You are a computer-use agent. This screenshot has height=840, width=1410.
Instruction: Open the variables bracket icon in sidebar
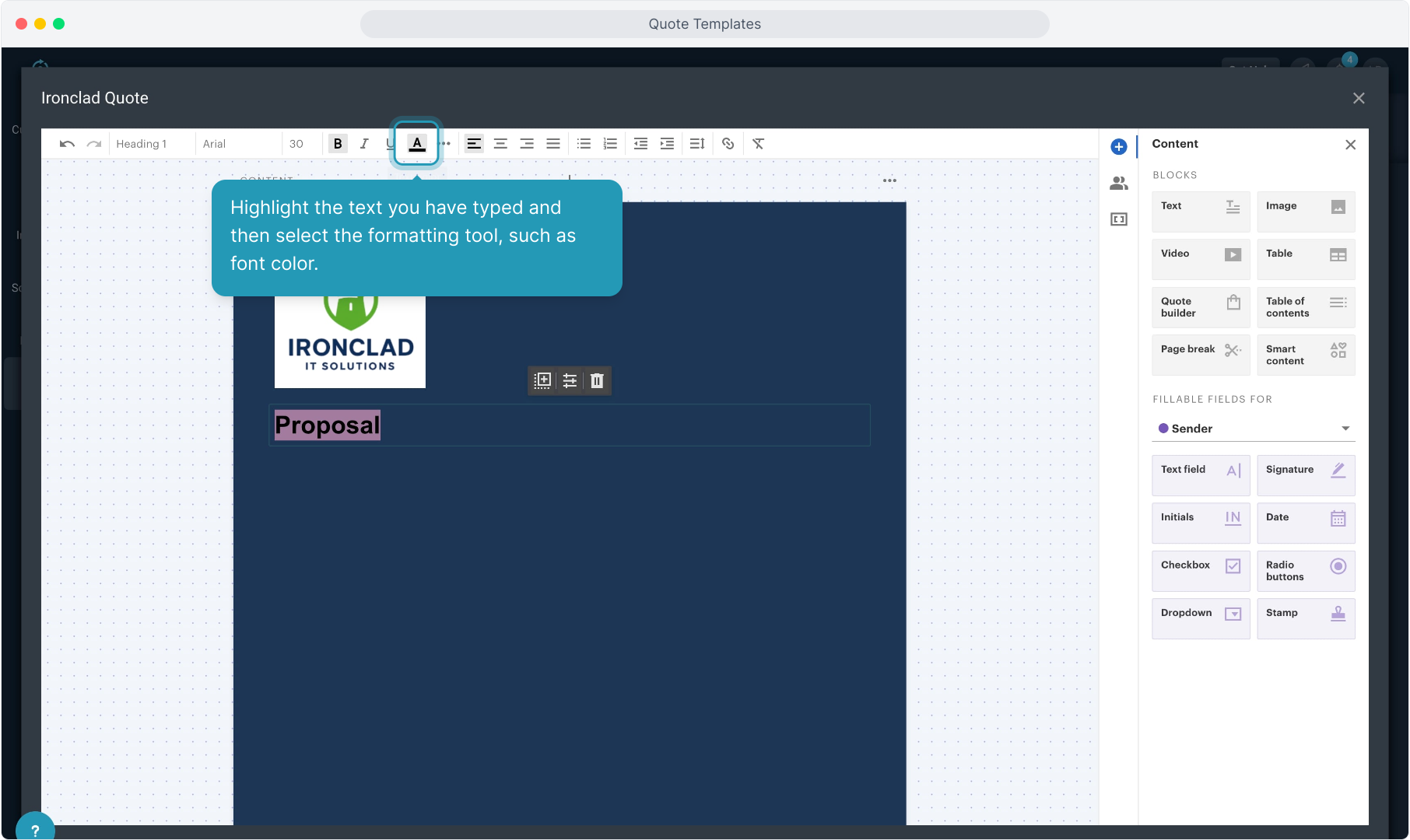[1119, 219]
